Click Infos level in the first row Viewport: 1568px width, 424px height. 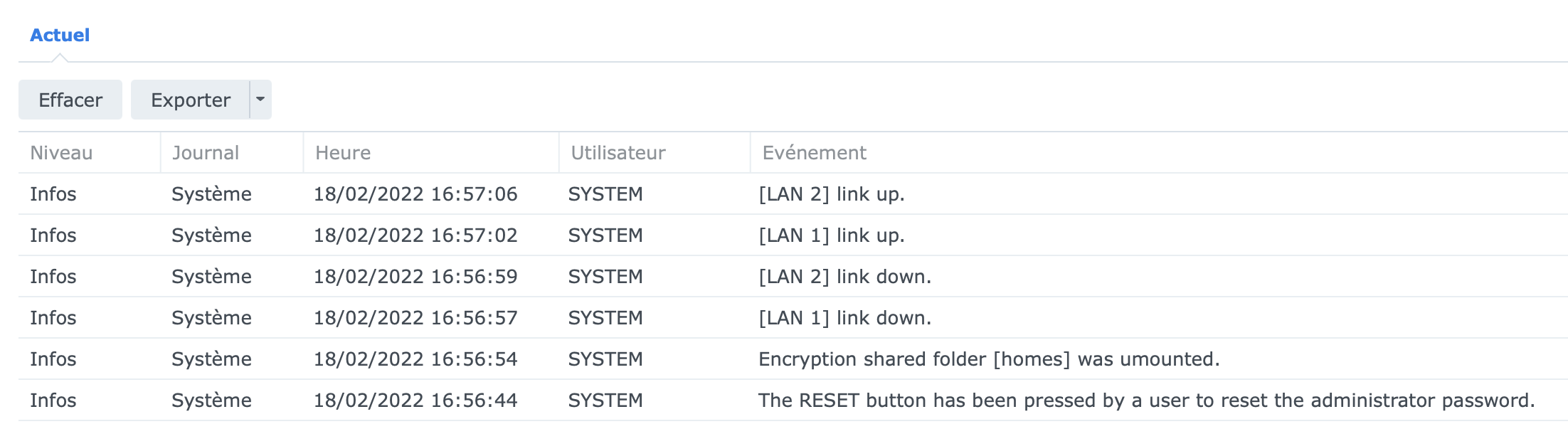tap(53, 194)
